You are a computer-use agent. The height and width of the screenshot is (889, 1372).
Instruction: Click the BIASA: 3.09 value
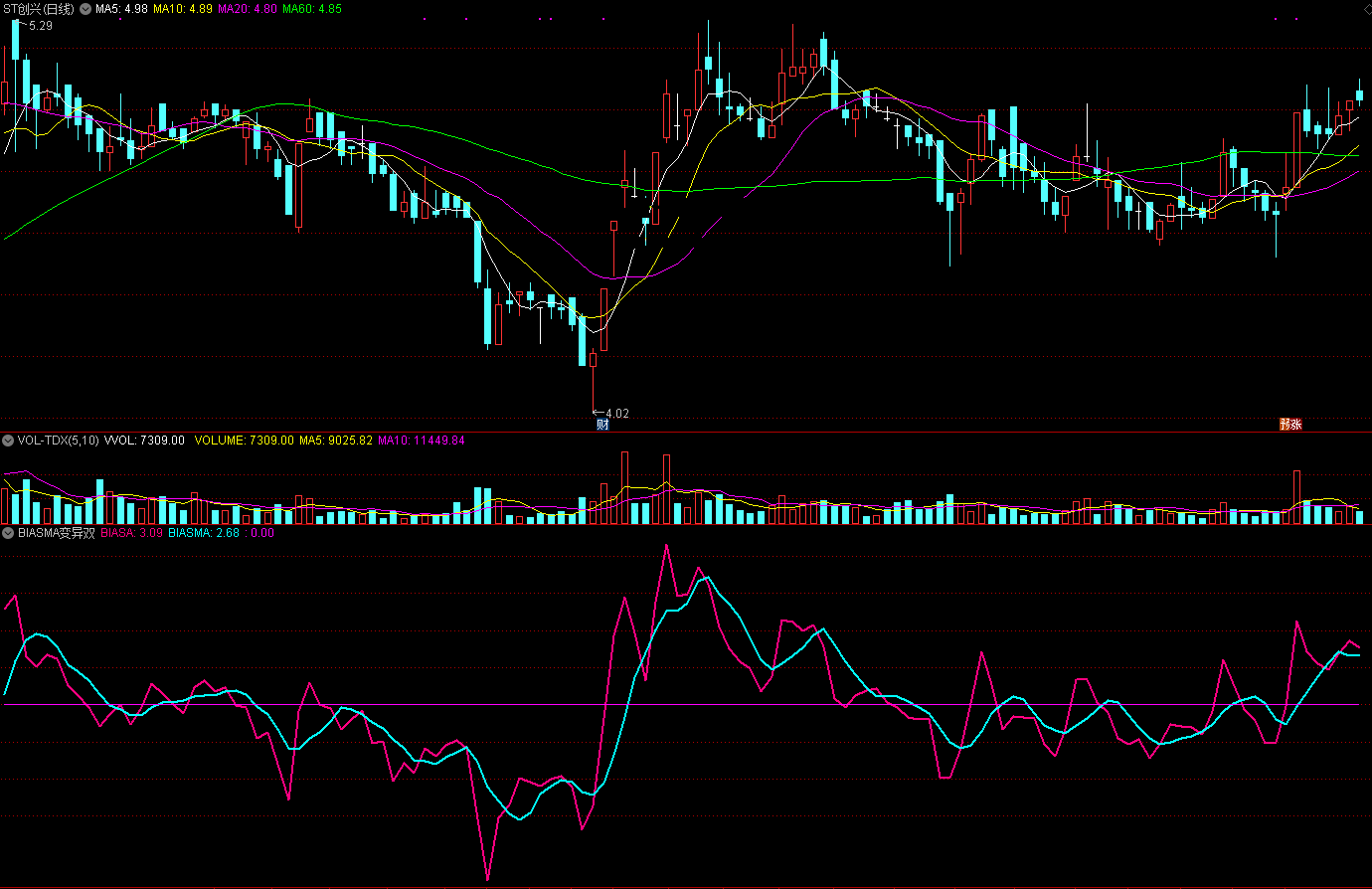tap(132, 533)
